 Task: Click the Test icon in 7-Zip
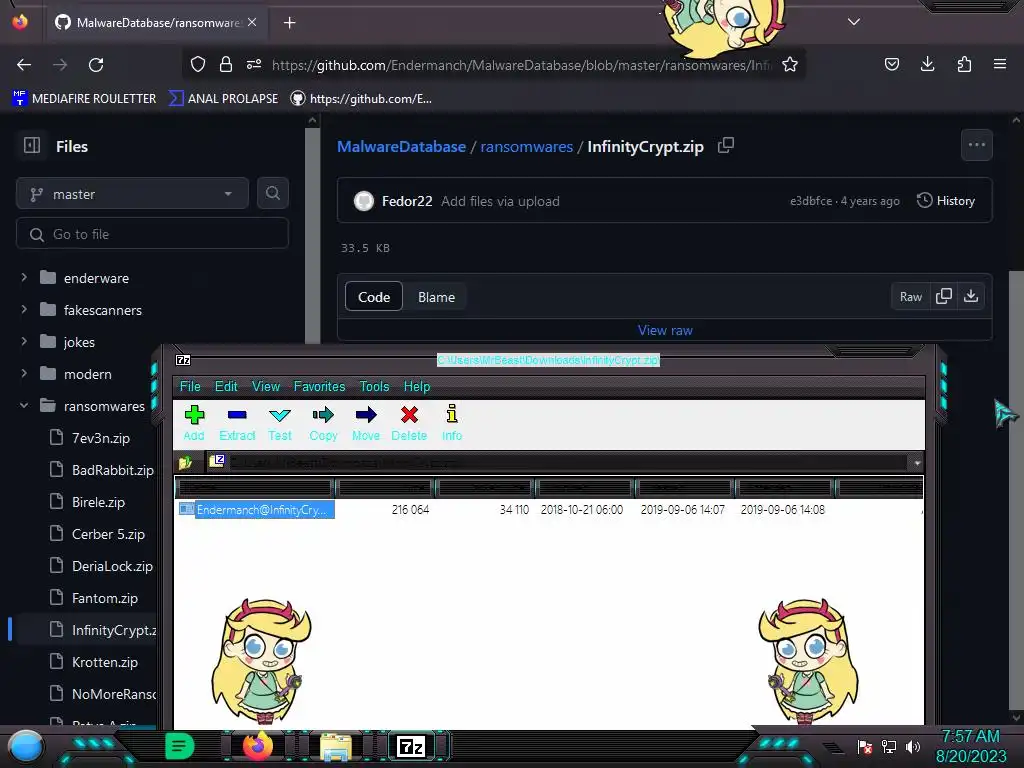pyautogui.click(x=280, y=423)
